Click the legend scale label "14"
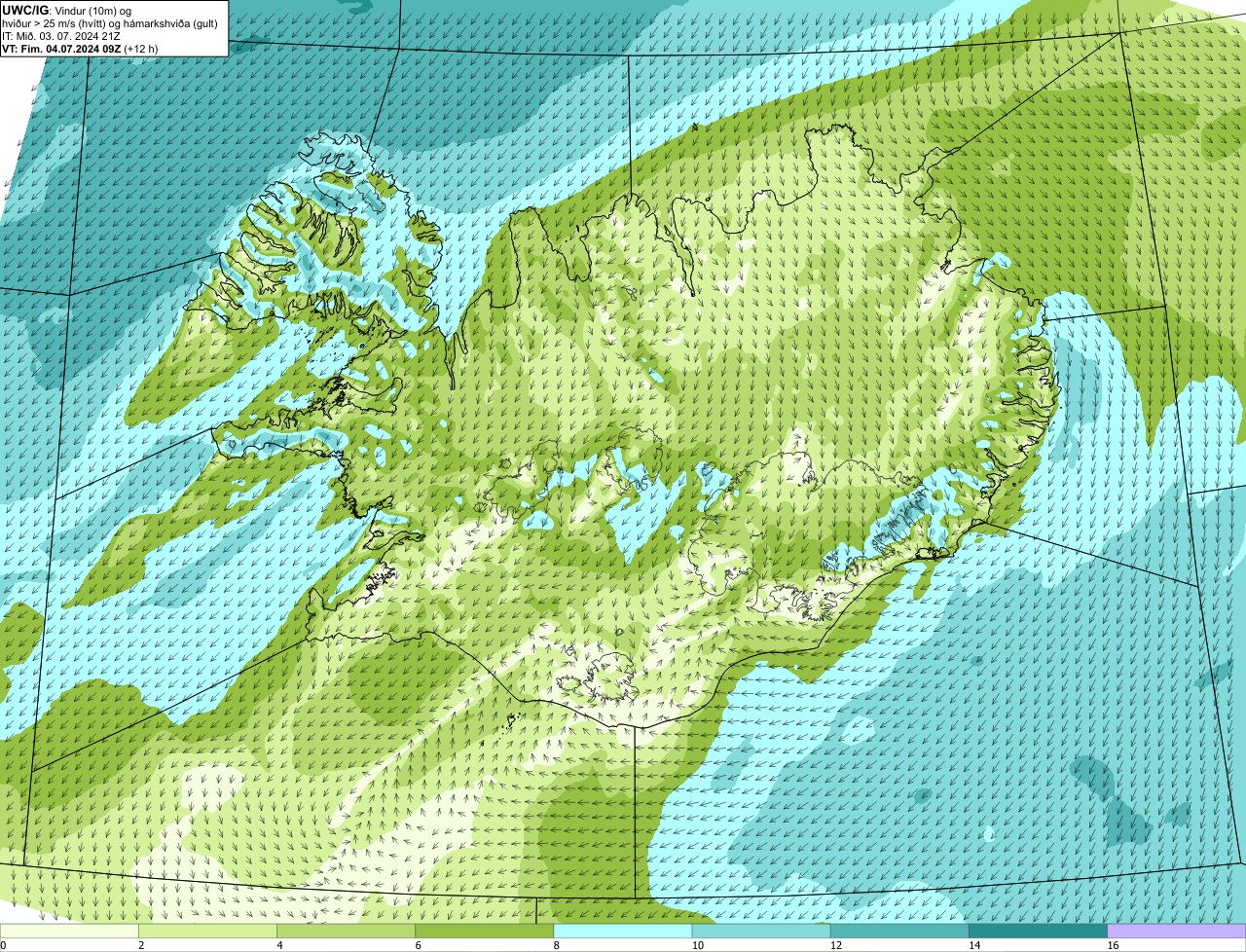 pos(974,945)
